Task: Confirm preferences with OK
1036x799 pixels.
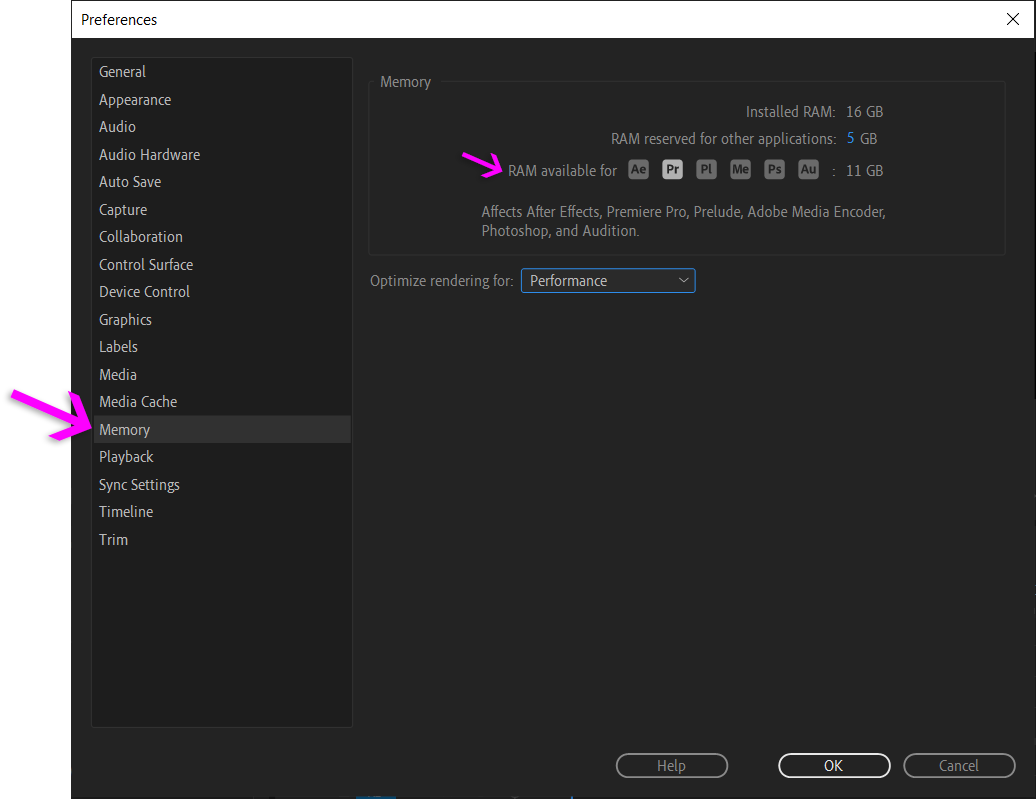Action: pyautogui.click(x=834, y=765)
